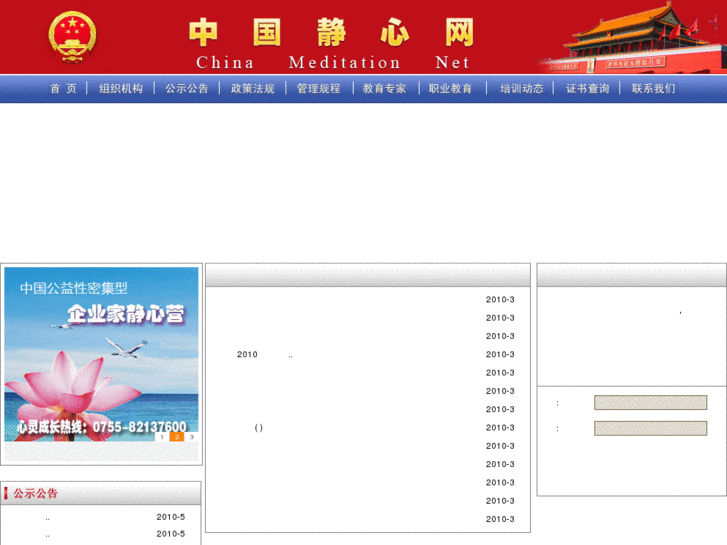Screen dimensions: 727x545
Task: Click the lotus banner 企业家静心营 image
Action: pyautogui.click(x=101, y=354)
